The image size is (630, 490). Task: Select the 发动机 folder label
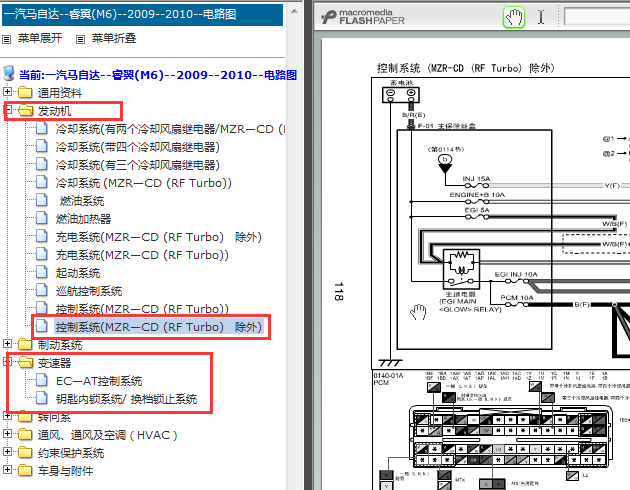[54, 111]
